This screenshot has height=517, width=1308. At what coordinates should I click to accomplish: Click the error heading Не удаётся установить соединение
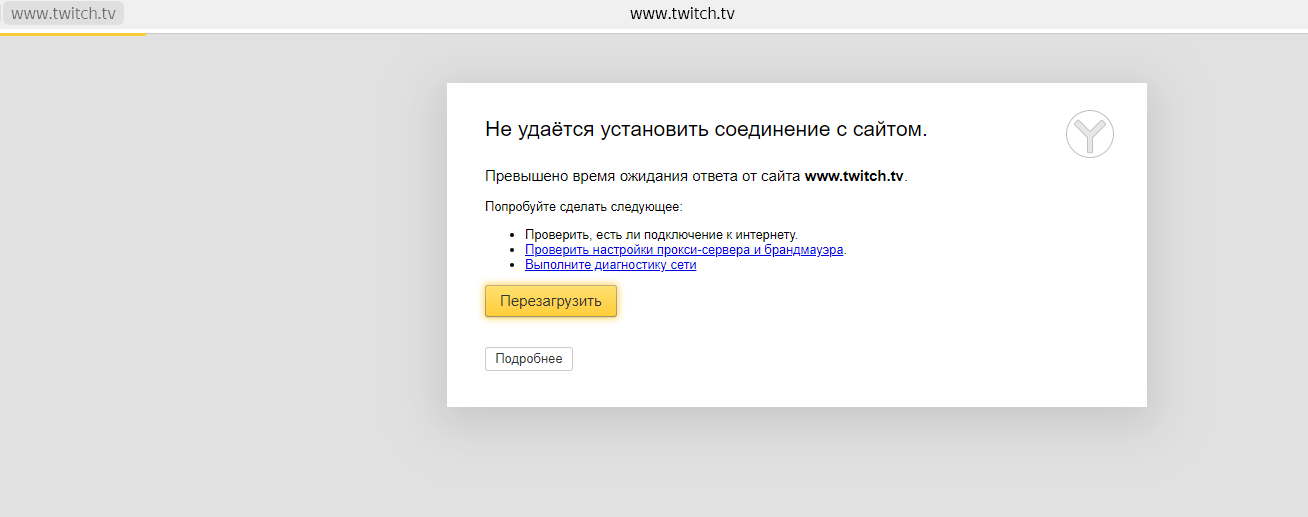pyautogui.click(x=706, y=129)
